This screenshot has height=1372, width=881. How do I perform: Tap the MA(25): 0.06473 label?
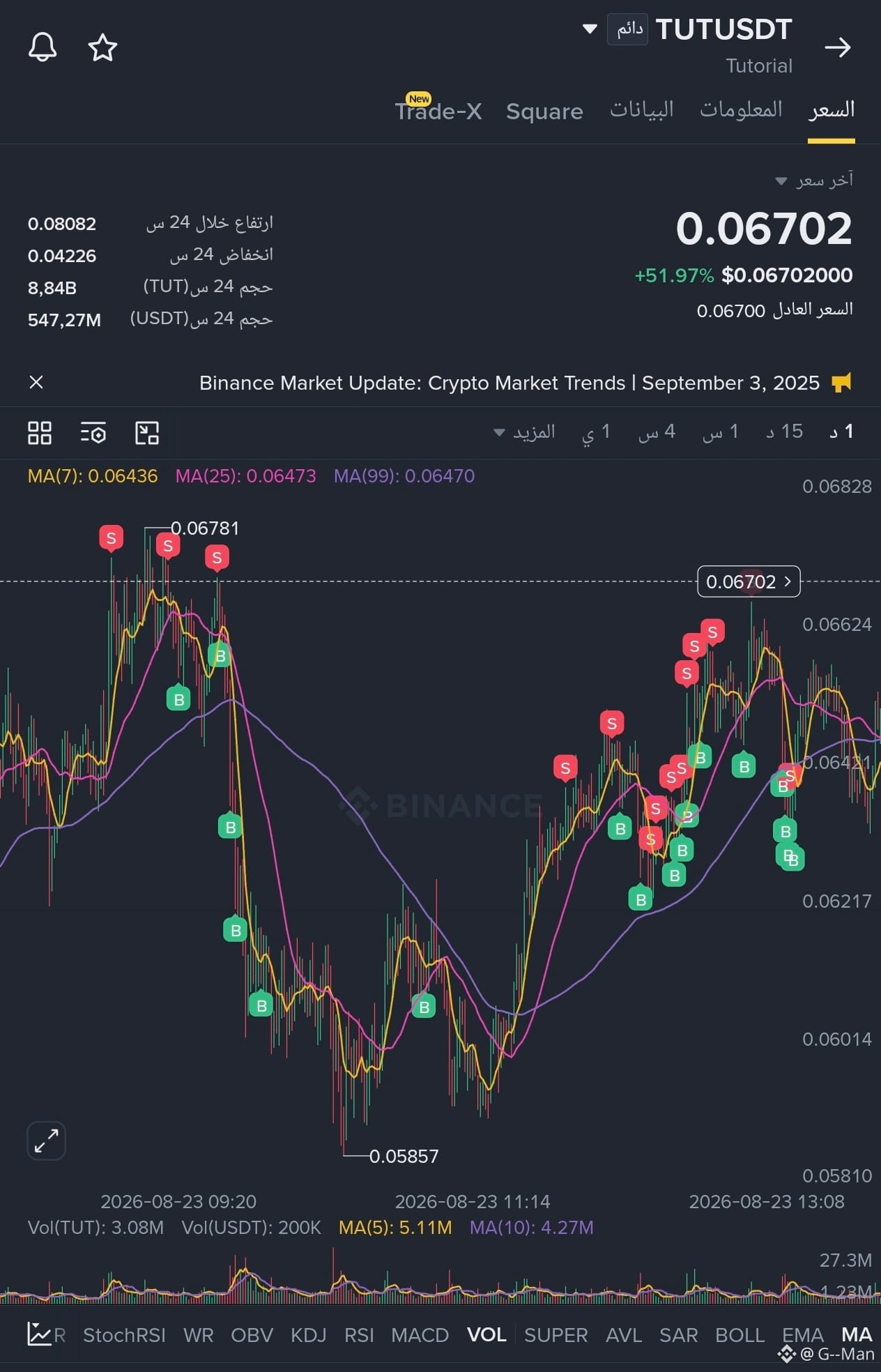[x=246, y=476]
